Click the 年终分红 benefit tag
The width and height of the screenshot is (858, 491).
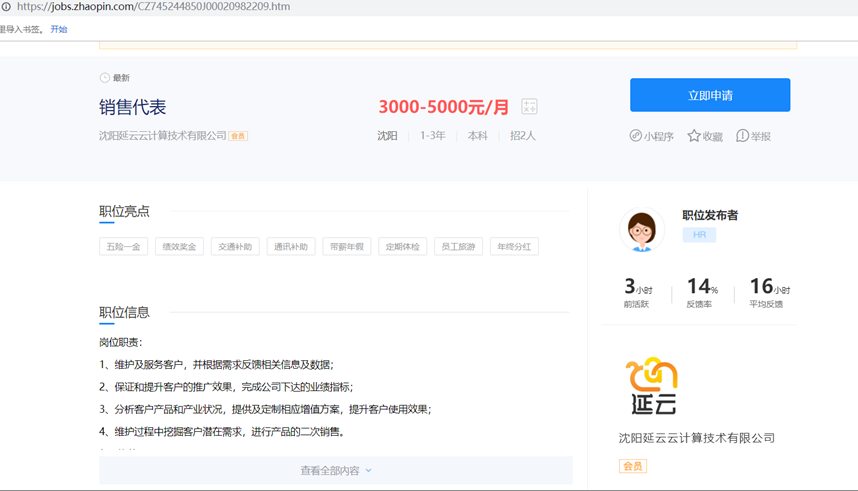514,246
